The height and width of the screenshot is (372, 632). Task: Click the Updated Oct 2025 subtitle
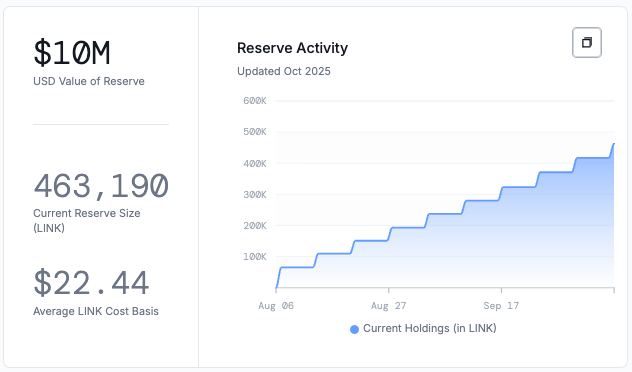point(284,71)
